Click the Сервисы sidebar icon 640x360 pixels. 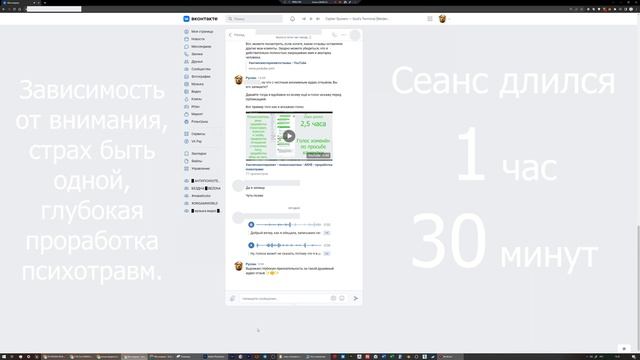[x=187, y=134]
